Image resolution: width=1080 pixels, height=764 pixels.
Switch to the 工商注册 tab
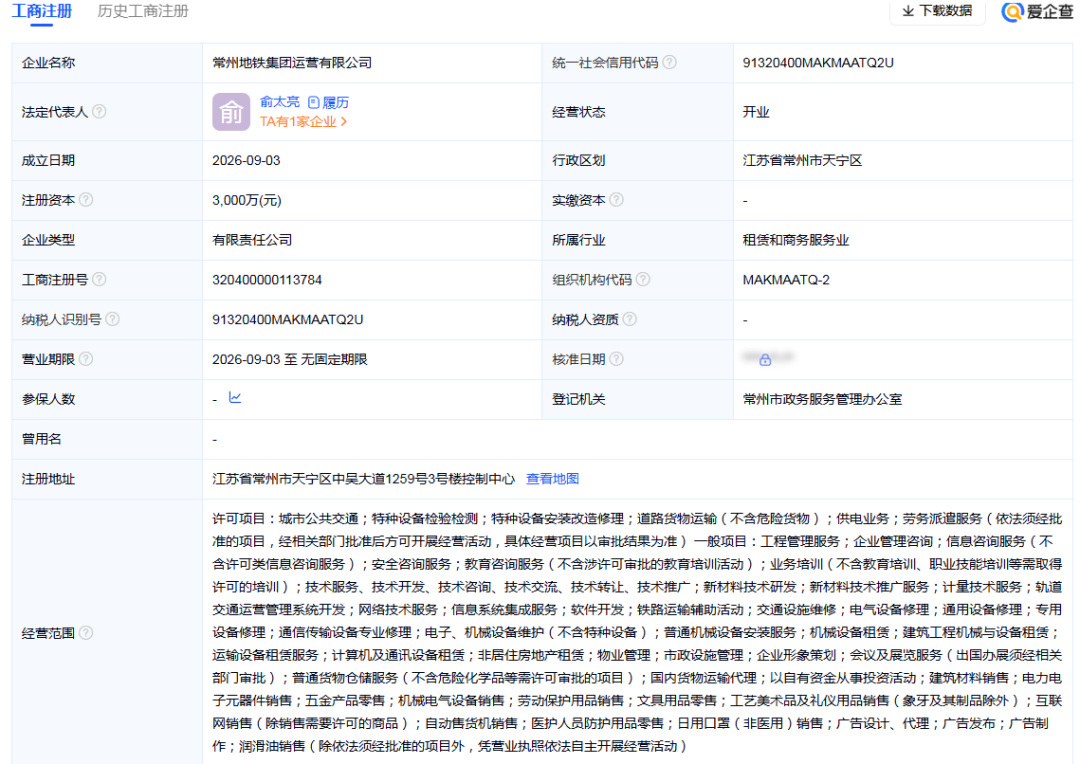point(42,11)
